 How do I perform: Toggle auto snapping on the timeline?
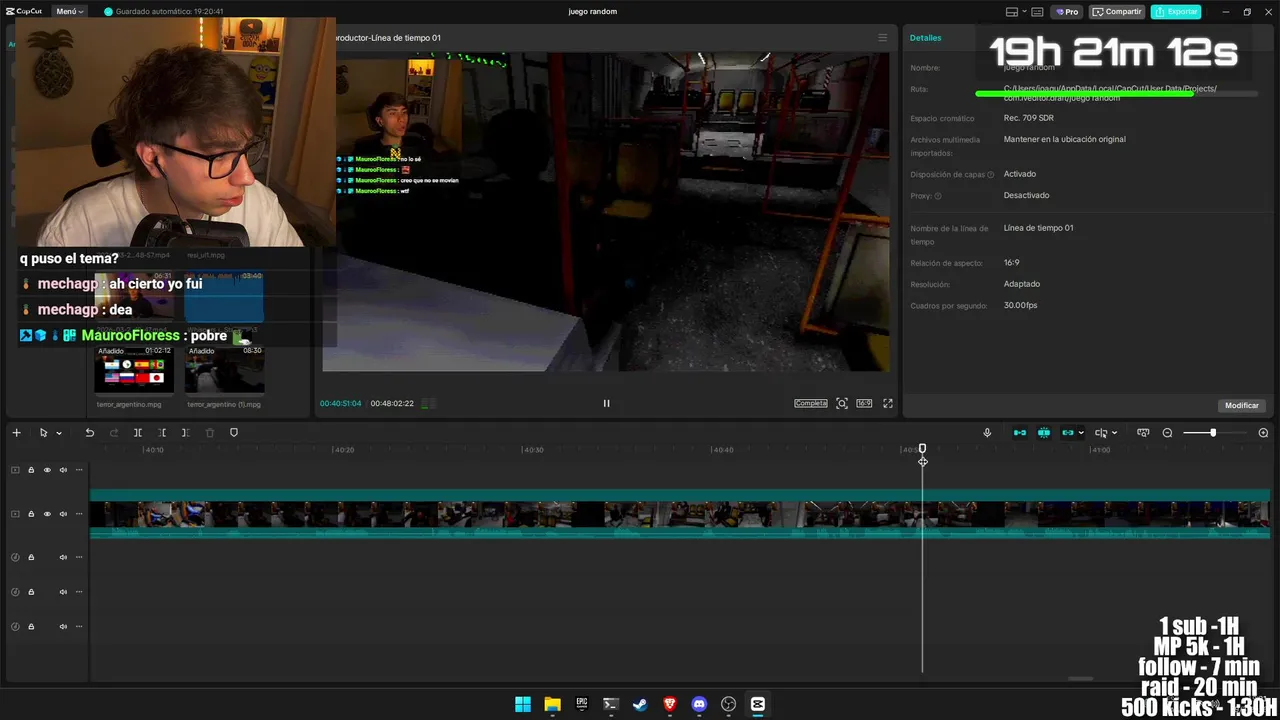[x=1044, y=433]
